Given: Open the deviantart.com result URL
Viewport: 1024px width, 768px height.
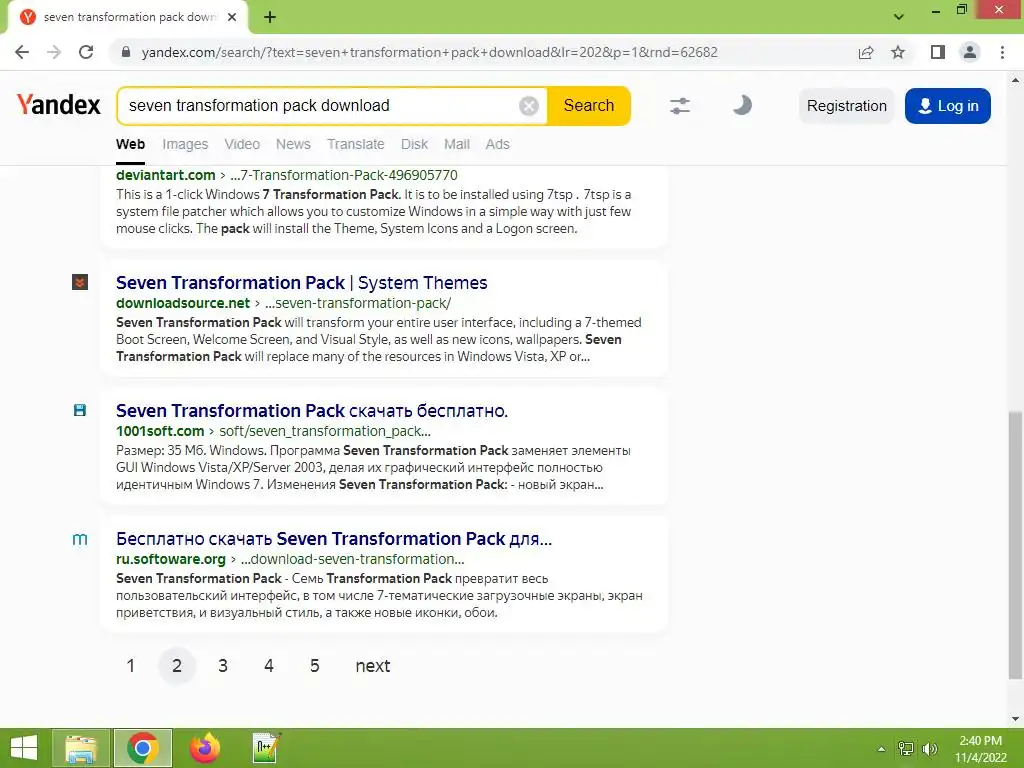Looking at the screenshot, I should pos(287,175).
